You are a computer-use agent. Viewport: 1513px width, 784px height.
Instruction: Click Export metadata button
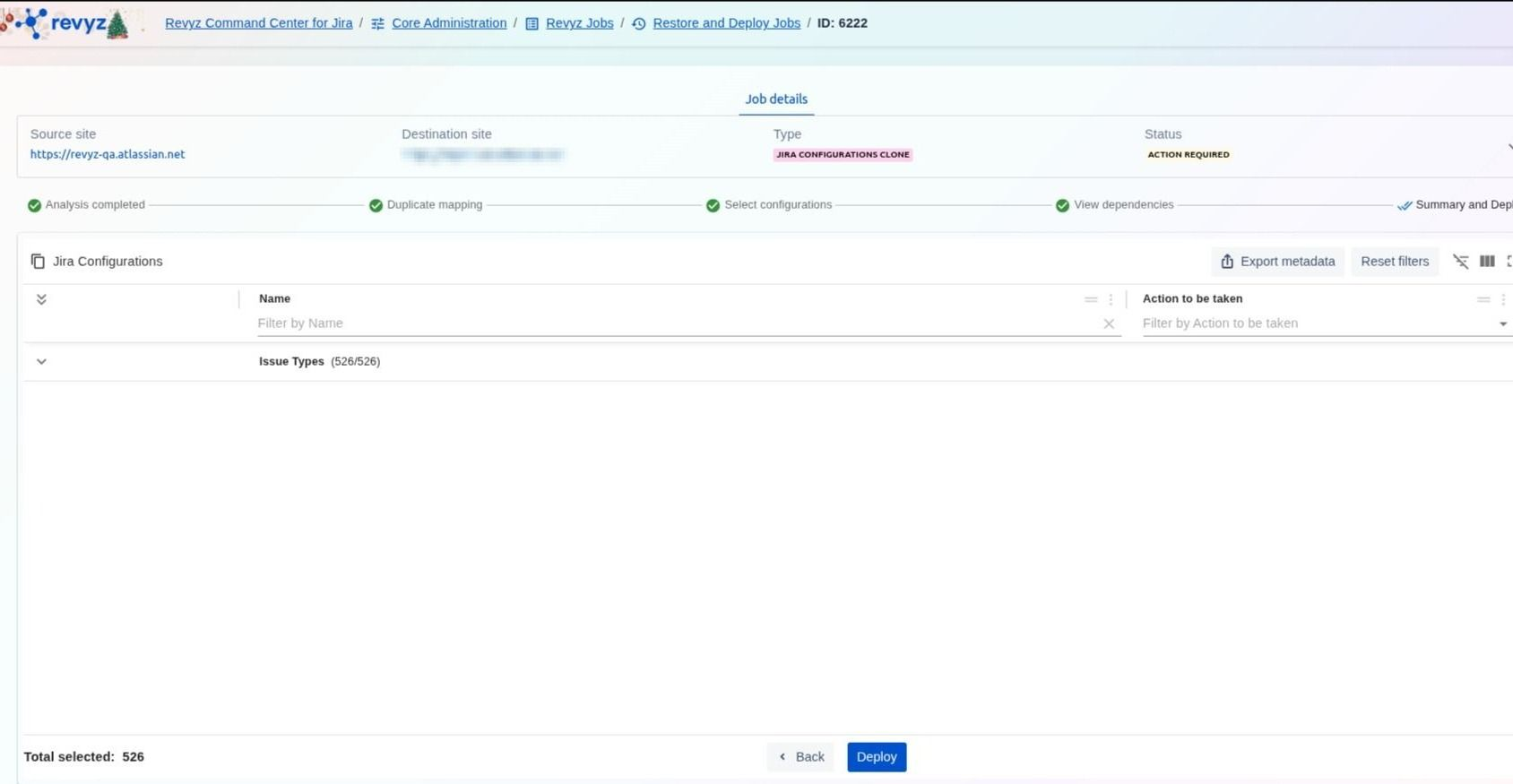[x=1277, y=262]
